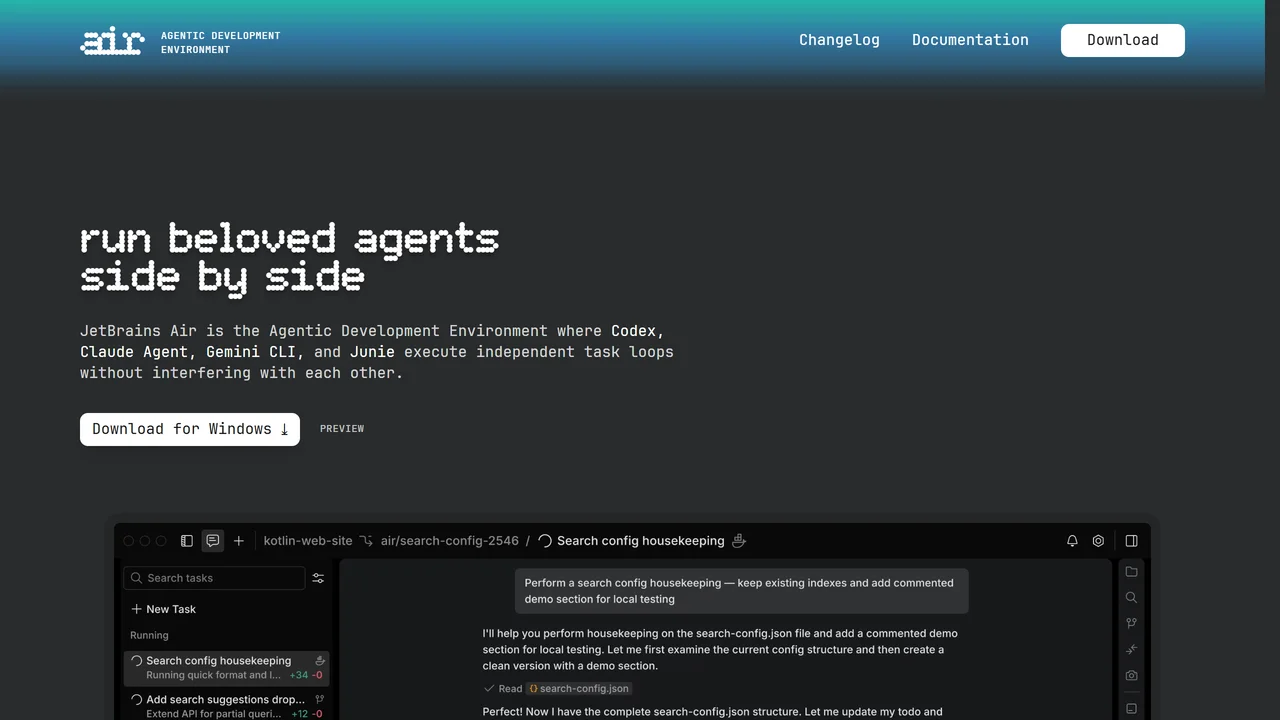Screen dimensions: 1280x720
Task: Focus the Search tasks field
Action: click(x=214, y=578)
